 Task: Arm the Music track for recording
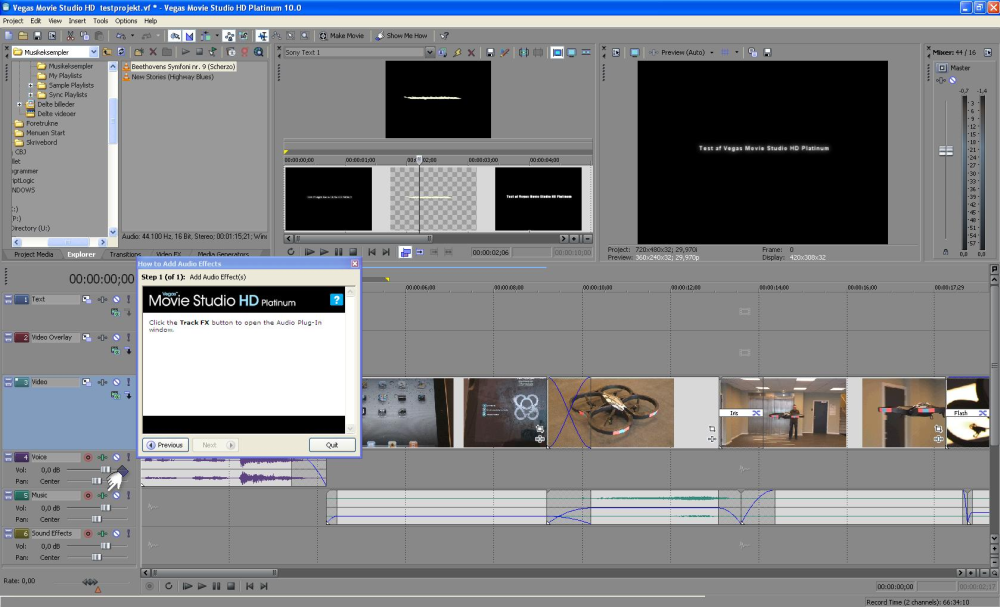88,495
